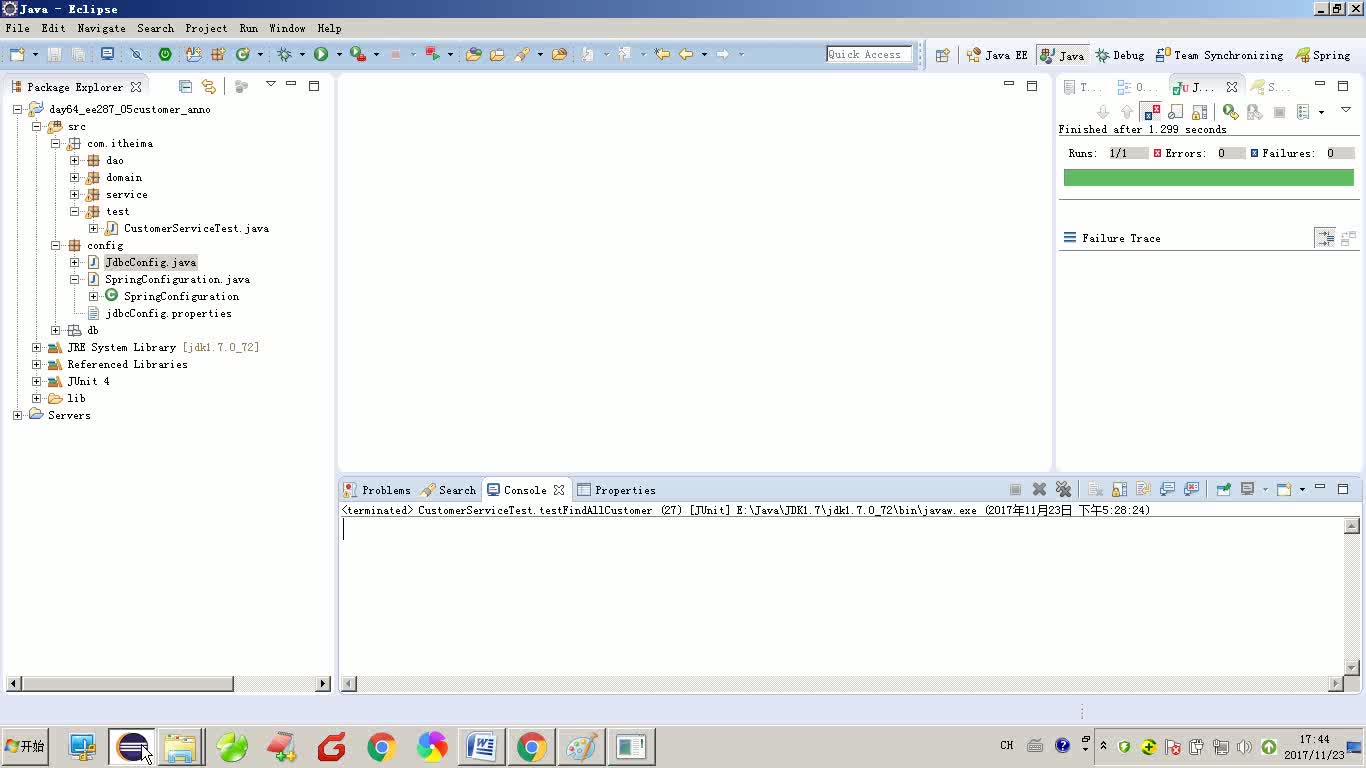Viewport: 1366px width, 768px height.
Task: Toggle Filter Stack Trace in Failure Trace
Action: [1325, 238]
